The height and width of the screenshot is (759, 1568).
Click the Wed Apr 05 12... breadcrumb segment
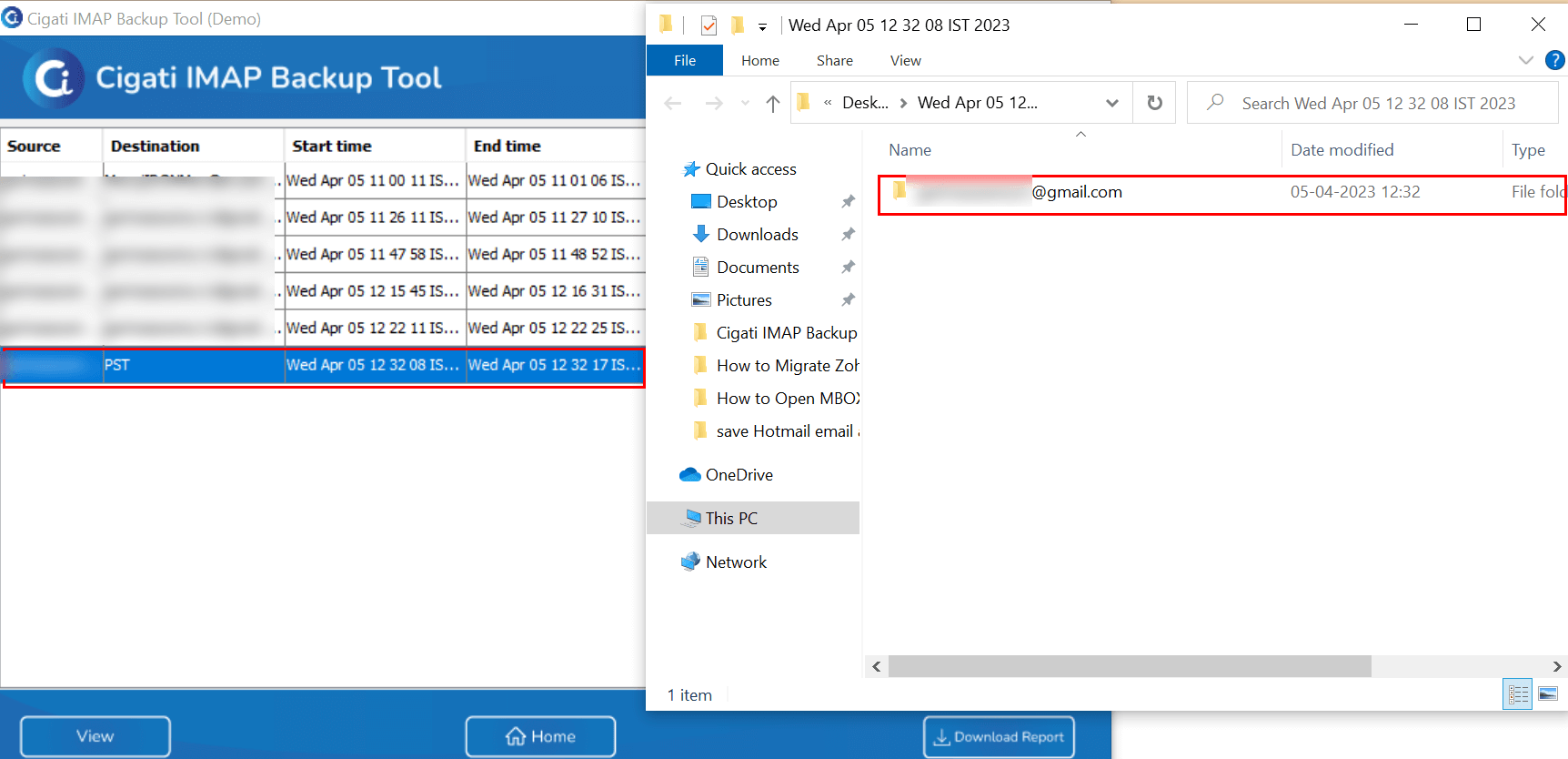point(978,103)
